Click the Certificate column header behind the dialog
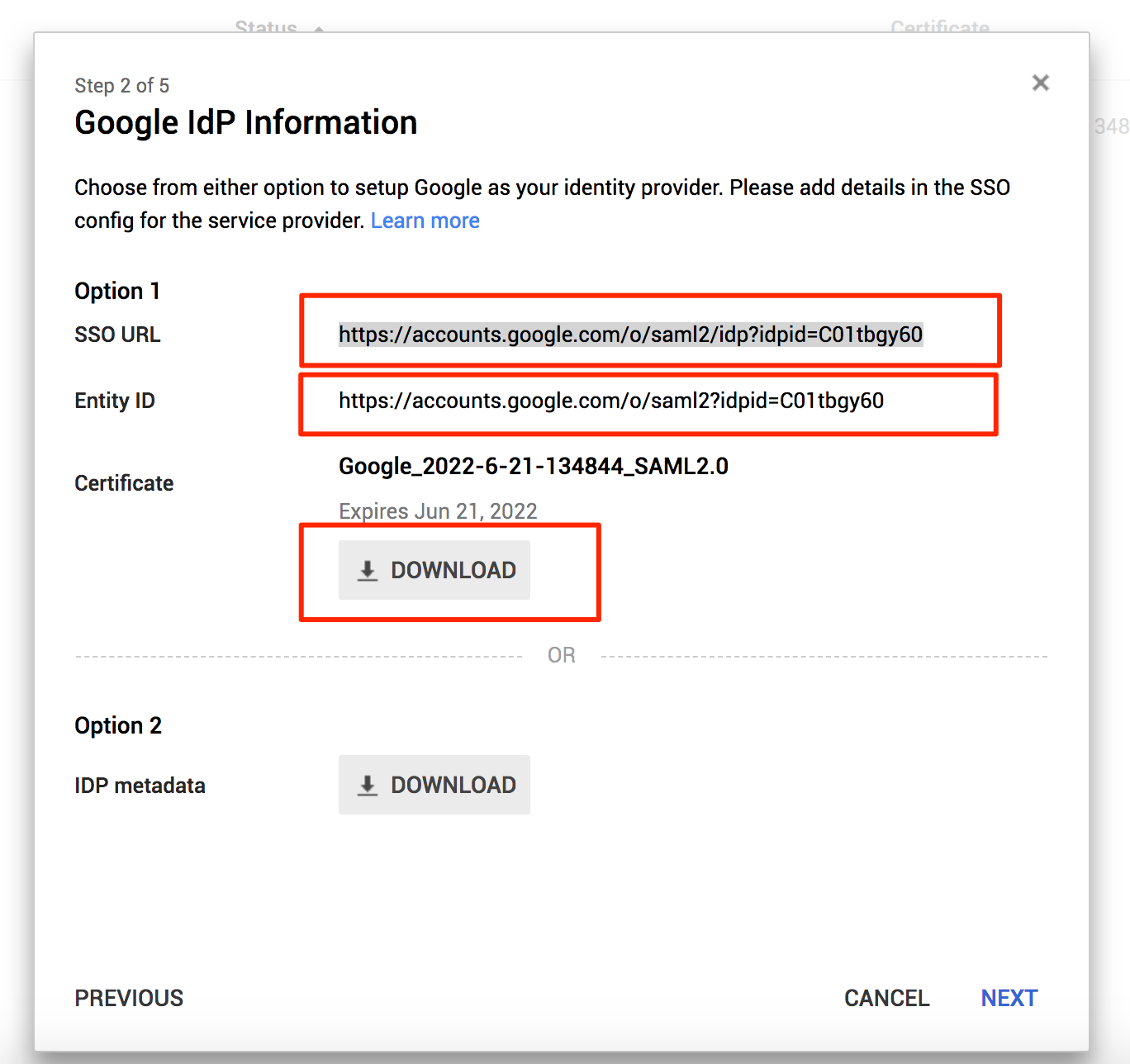Screen dimensions: 1130x1064 point(939,27)
